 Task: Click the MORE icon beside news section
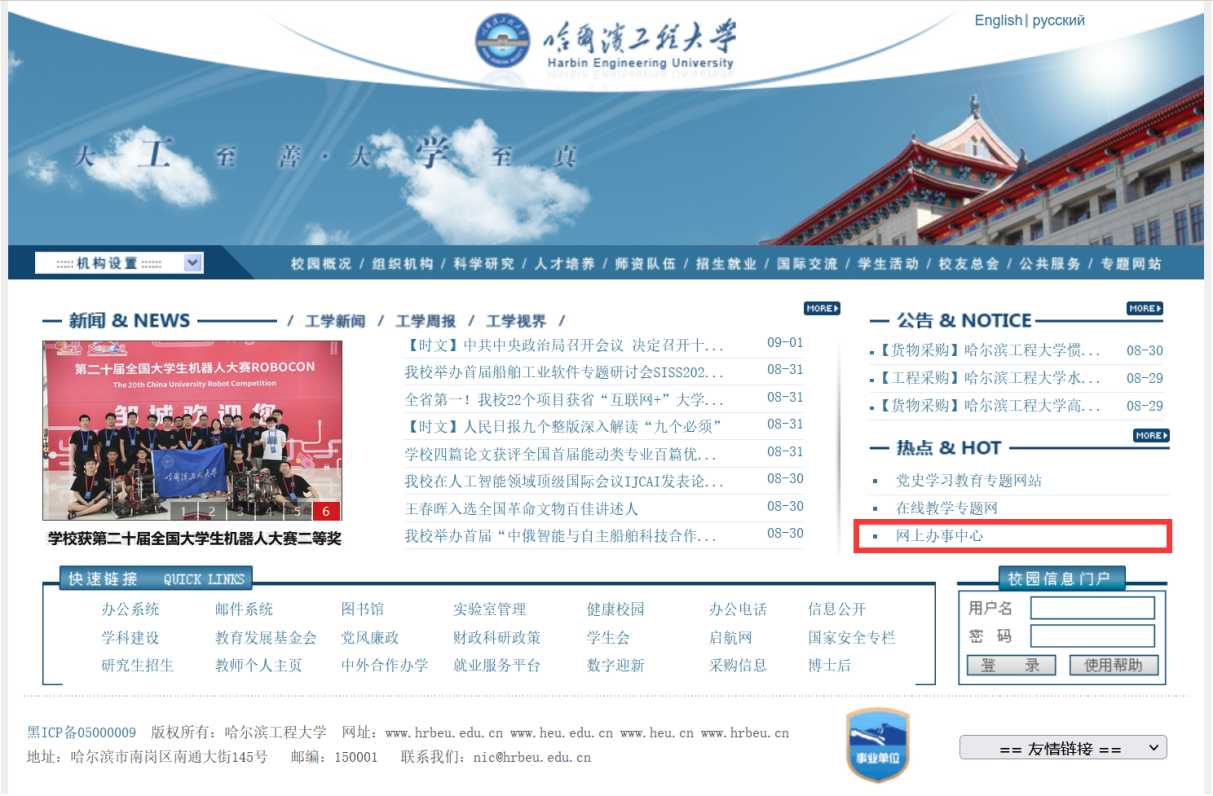[821, 308]
